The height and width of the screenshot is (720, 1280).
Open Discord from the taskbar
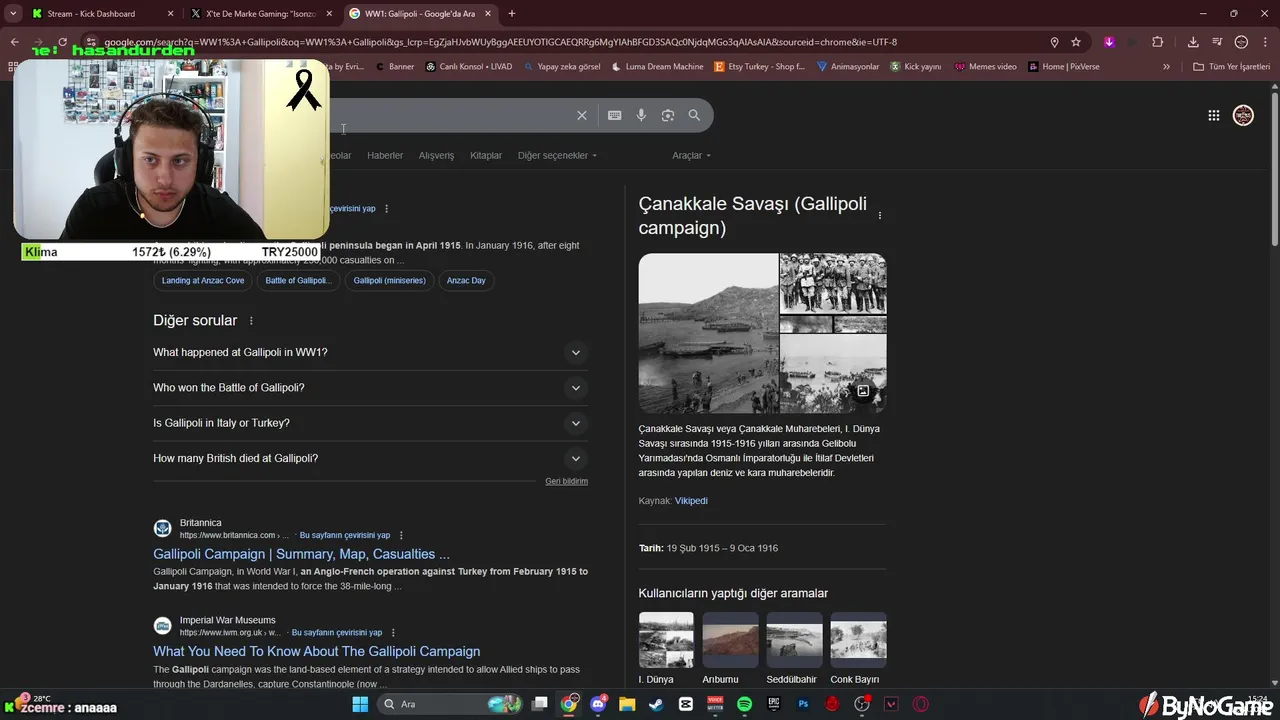click(x=598, y=704)
